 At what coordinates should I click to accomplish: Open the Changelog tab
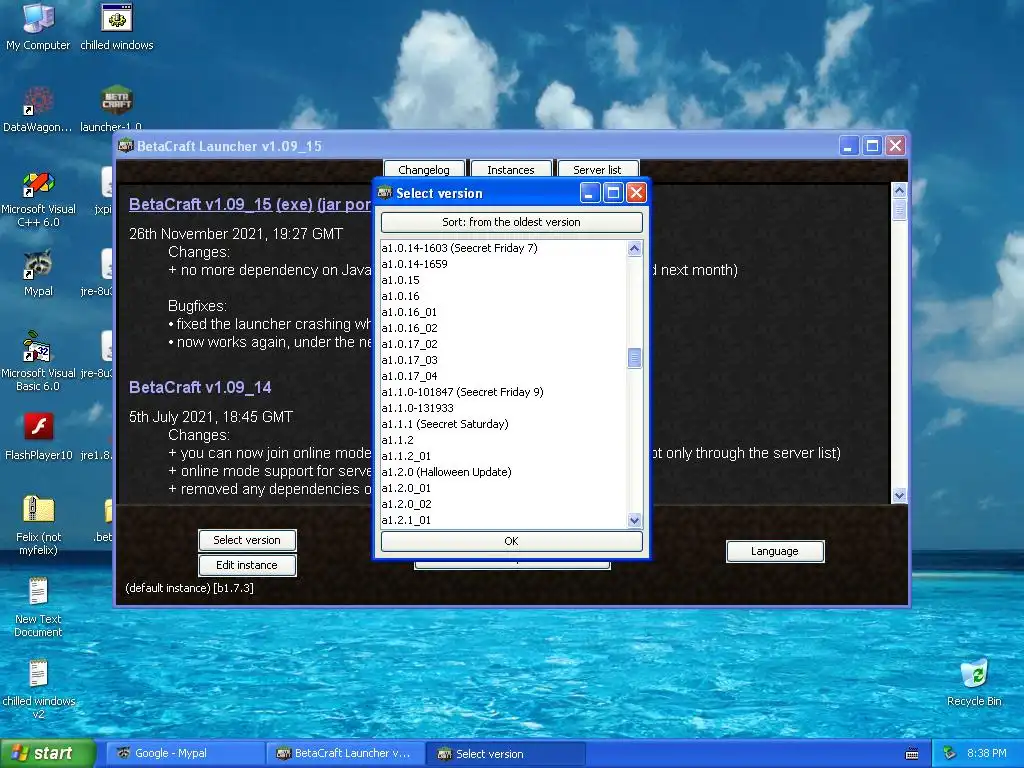coord(424,169)
